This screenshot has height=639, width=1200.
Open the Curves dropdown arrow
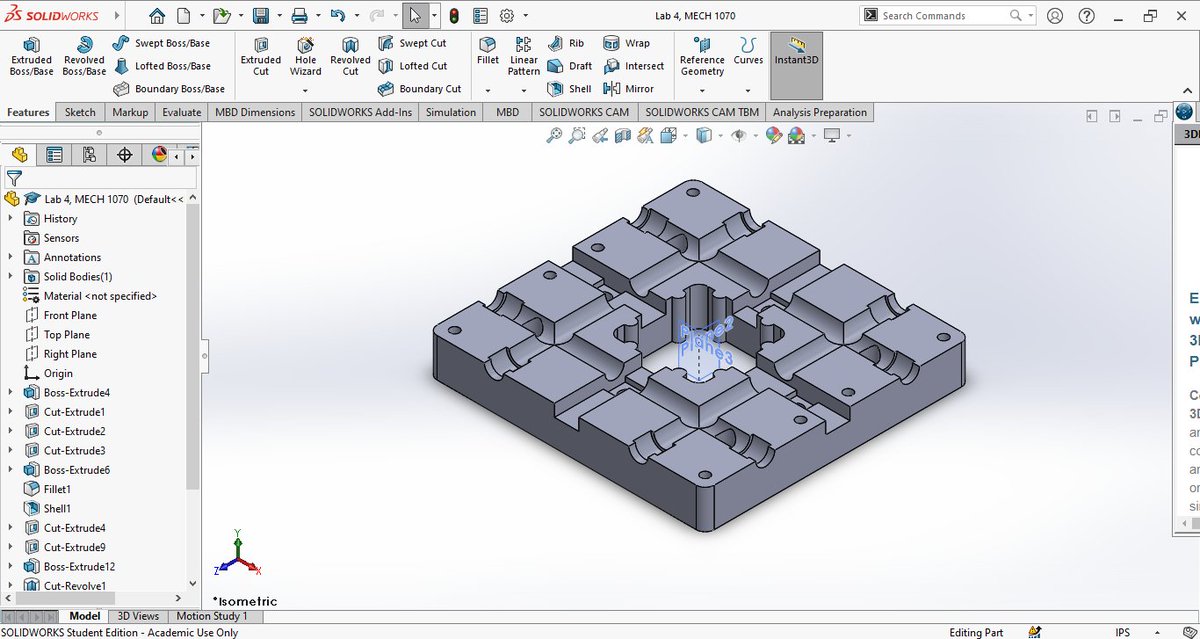coord(748,90)
